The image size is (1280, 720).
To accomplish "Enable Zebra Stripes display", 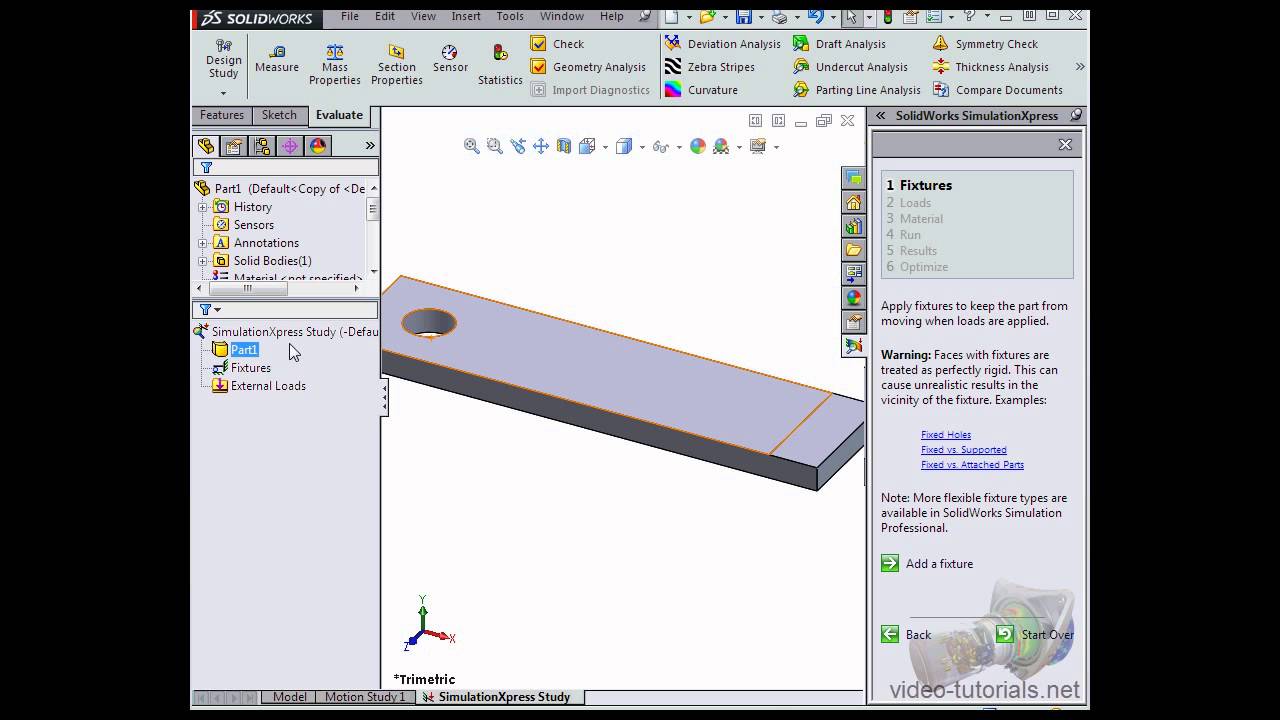I will [x=710, y=67].
